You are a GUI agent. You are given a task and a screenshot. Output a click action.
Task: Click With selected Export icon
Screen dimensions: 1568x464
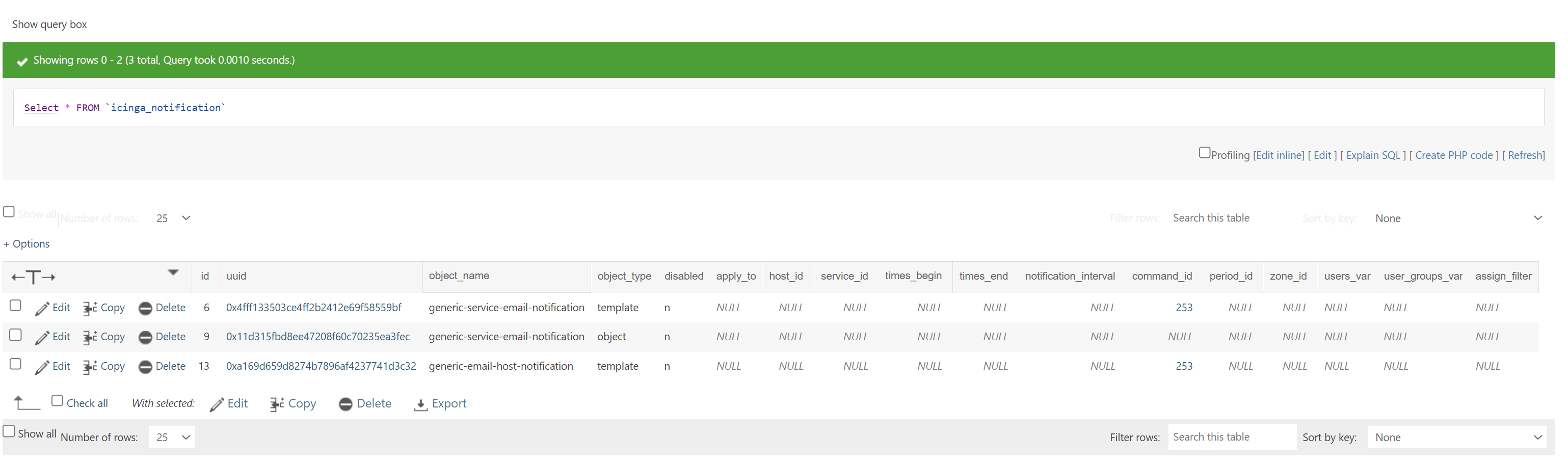[x=420, y=404]
